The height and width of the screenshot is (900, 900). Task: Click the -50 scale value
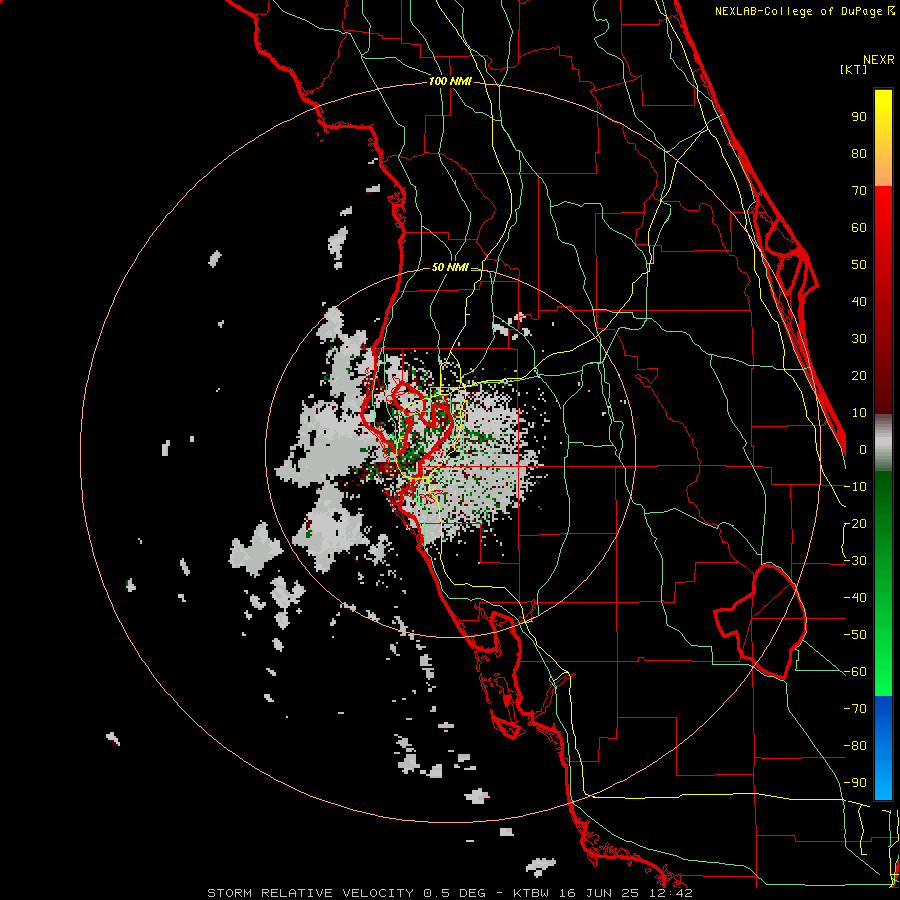click(855, 635)
